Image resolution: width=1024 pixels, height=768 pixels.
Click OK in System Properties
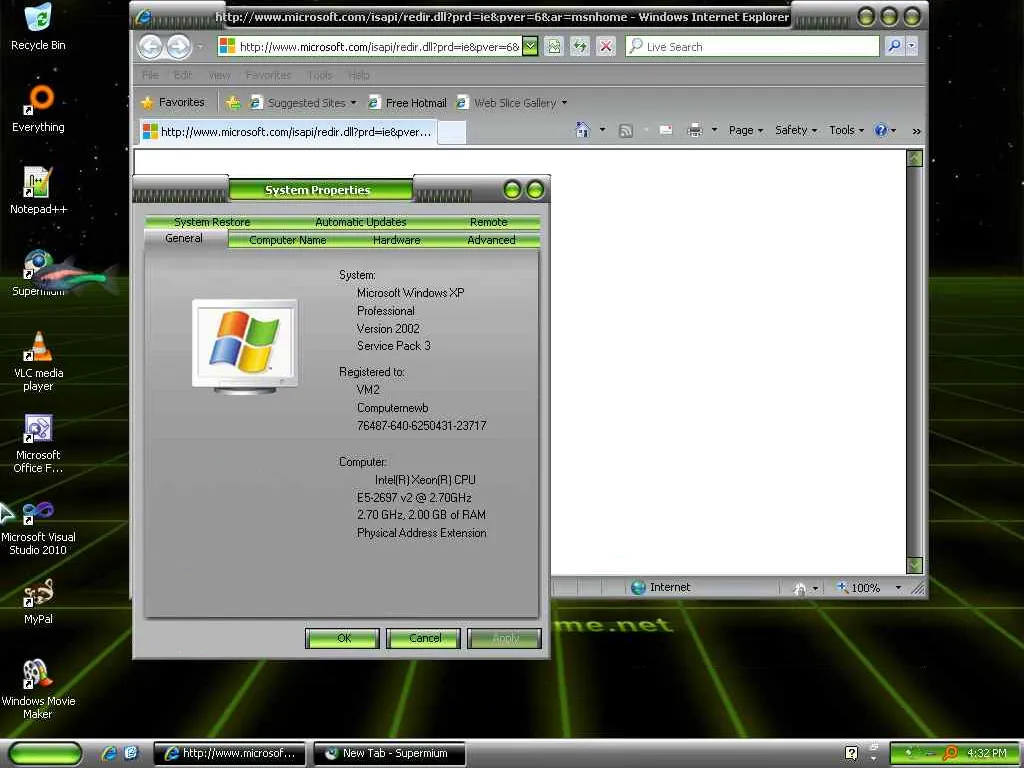(x=342, y=638)
